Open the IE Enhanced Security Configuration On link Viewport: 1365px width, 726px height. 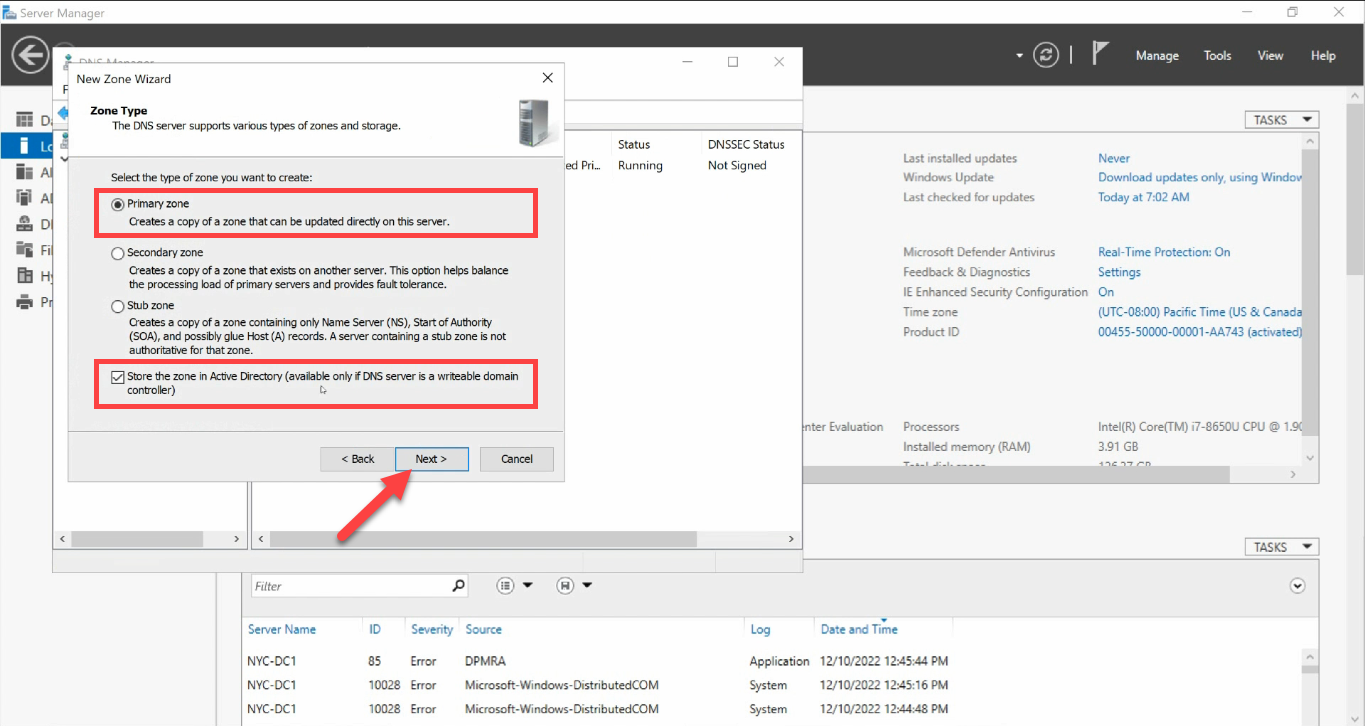pos(1106,292)
